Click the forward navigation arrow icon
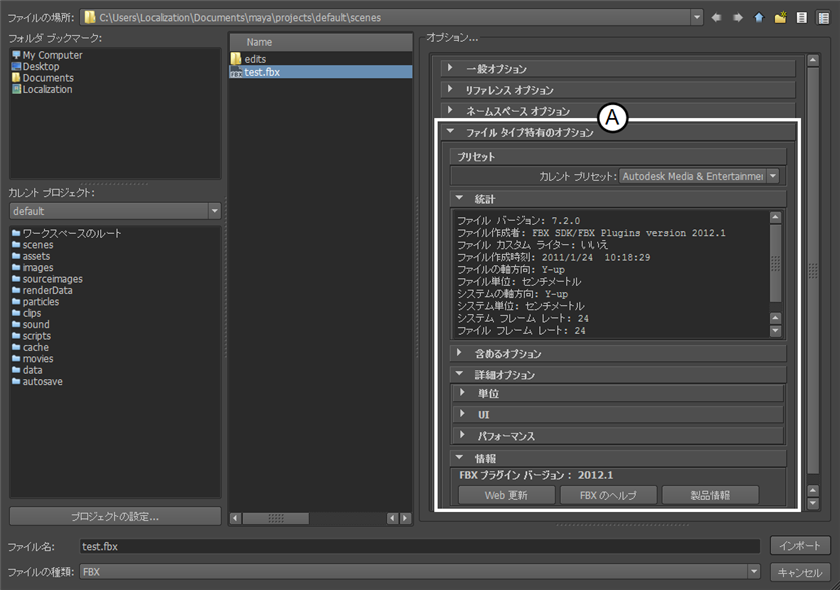The image size is (840, 590). tap(737, 17)
